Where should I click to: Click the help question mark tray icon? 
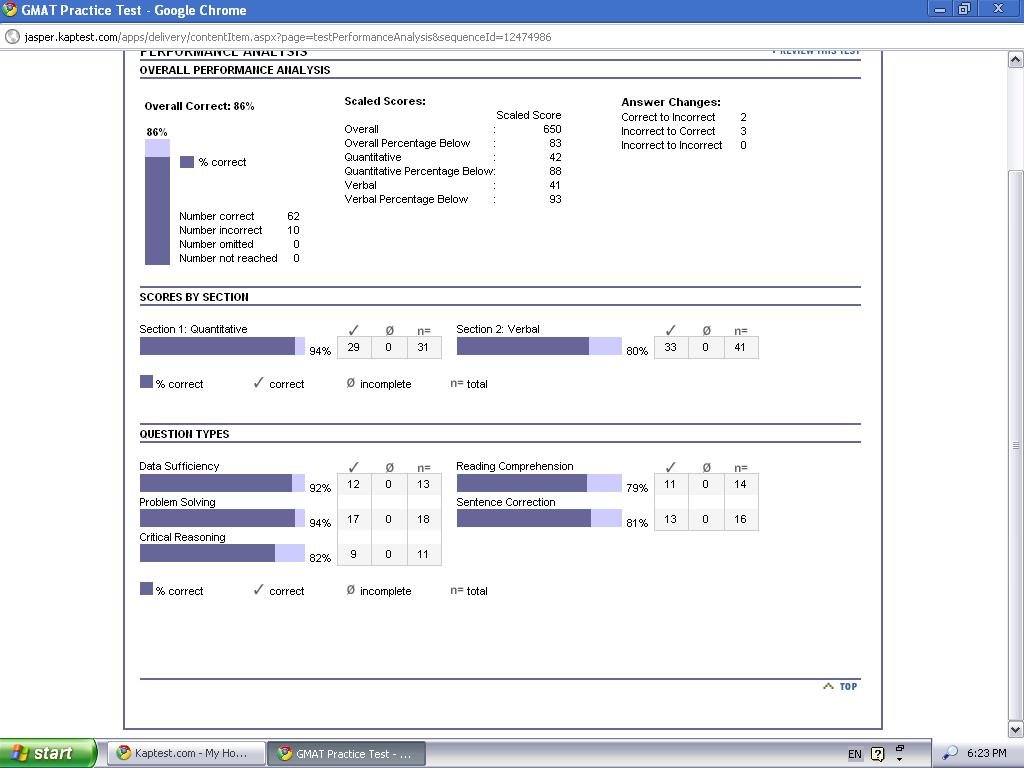[878, 754]
